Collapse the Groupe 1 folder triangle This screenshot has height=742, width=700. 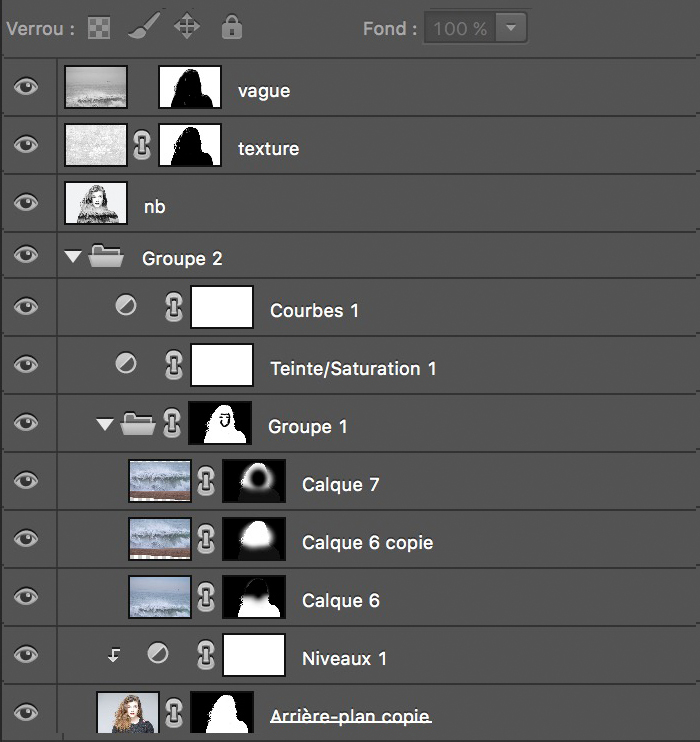pos(105,424)
